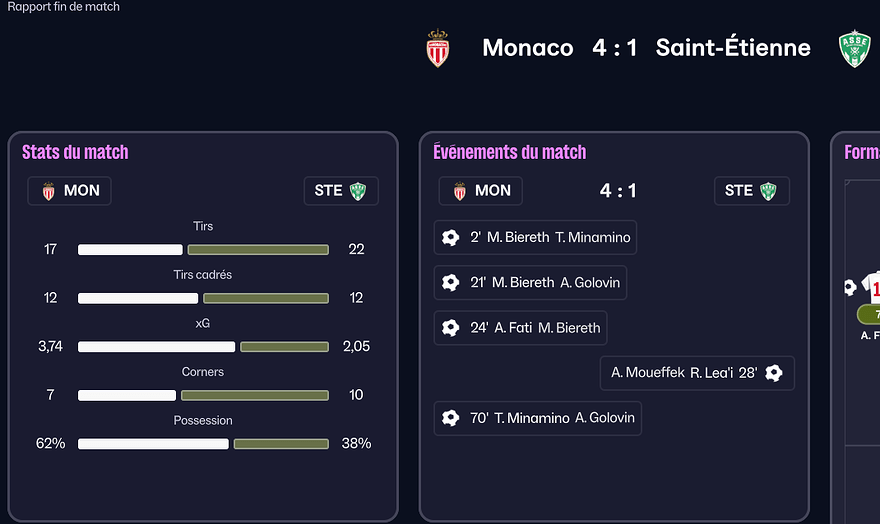Click the STE badge in Événements du match

(x=752, y=191)
